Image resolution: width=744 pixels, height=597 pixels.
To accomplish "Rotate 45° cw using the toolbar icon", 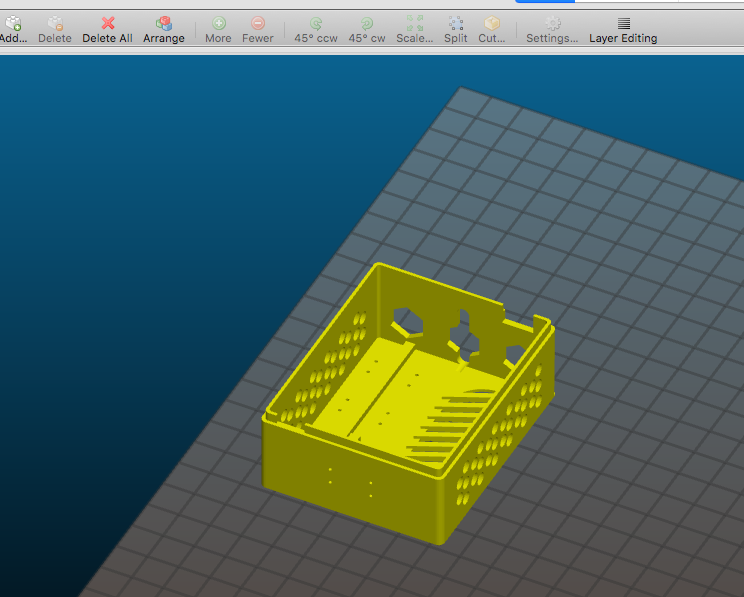I will [367, 23].
